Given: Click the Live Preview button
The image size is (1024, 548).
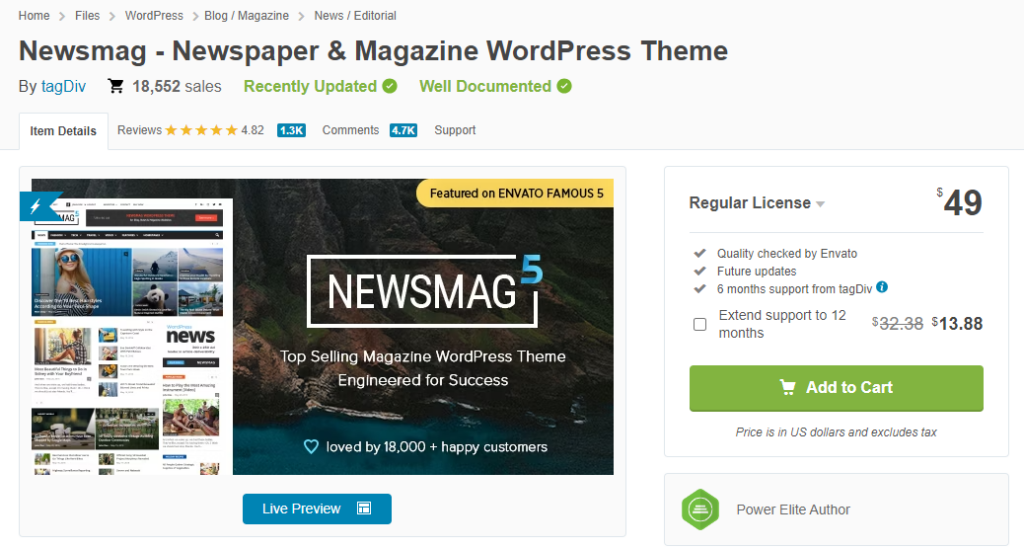Looking at the screenshot, I should coord(317,509).
